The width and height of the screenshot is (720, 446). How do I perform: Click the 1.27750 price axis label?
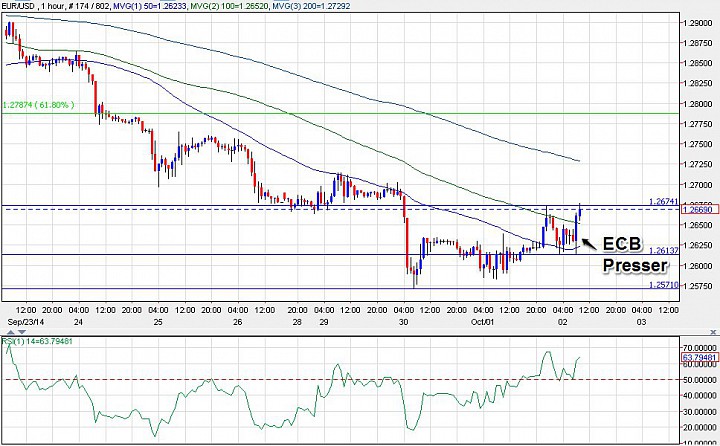tap(698, 124)
